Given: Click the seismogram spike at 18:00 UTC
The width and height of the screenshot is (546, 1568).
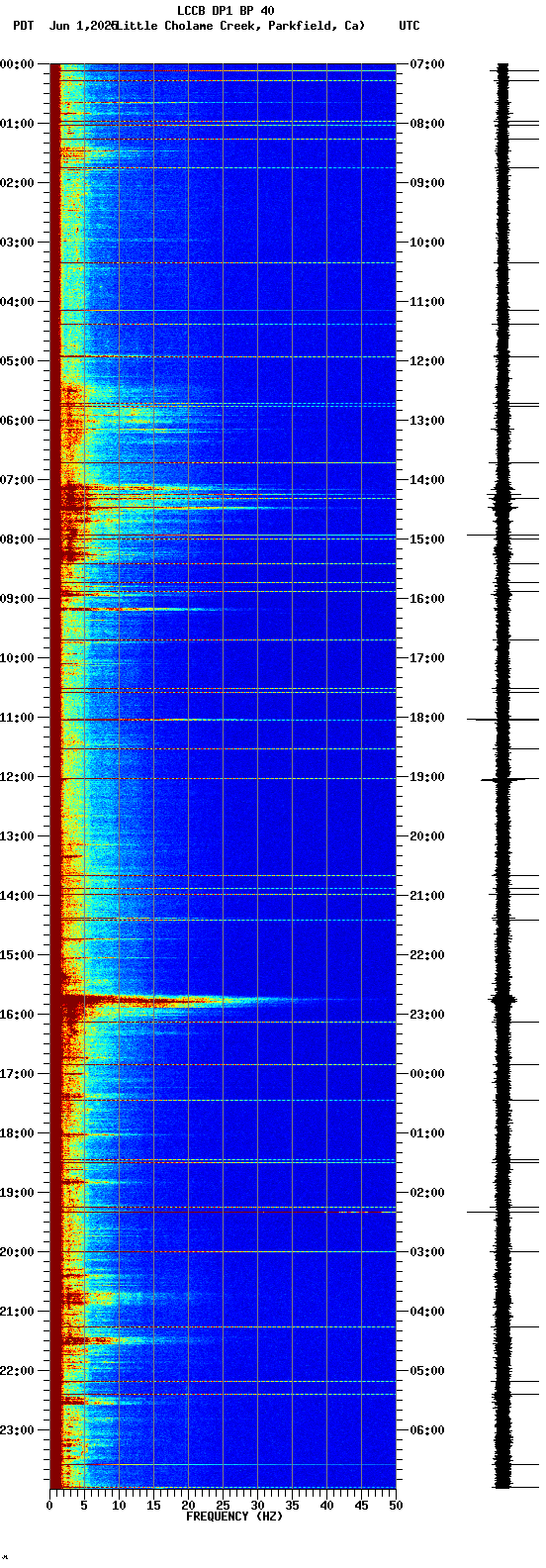Looking at the screenshot, I should (502, 720).
